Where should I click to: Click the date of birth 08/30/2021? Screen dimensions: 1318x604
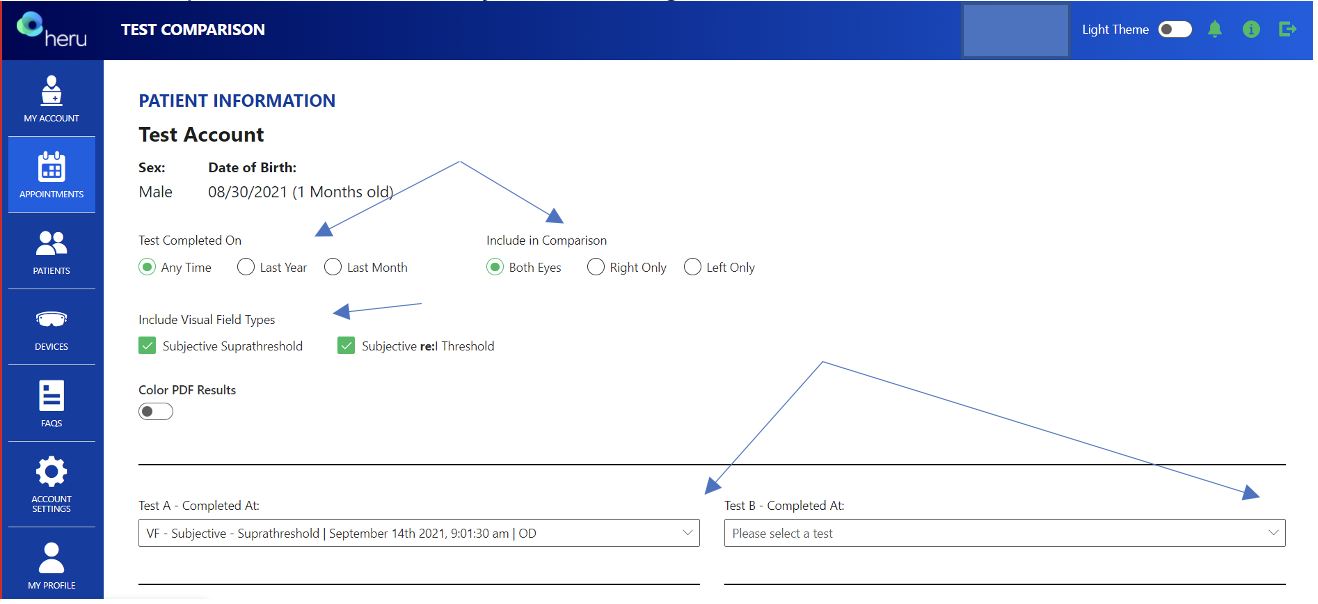[247, 192]
